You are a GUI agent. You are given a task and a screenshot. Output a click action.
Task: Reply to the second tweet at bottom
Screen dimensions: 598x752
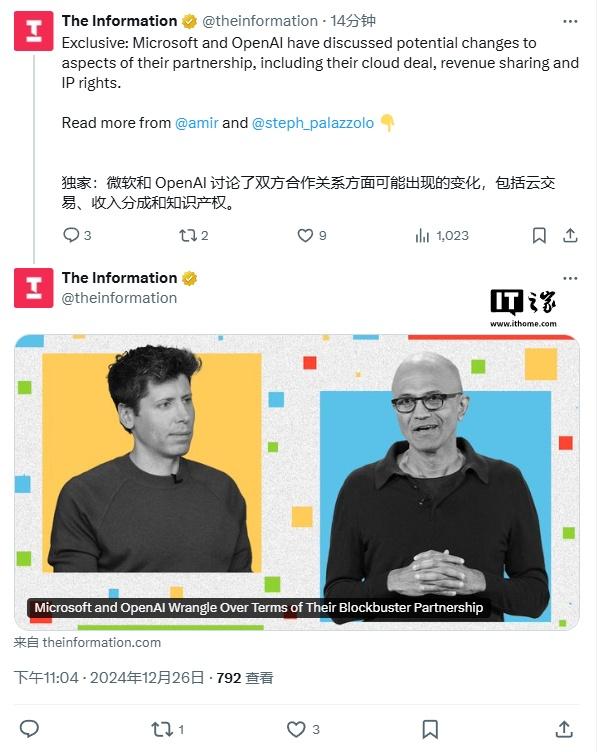pos(29,729)
